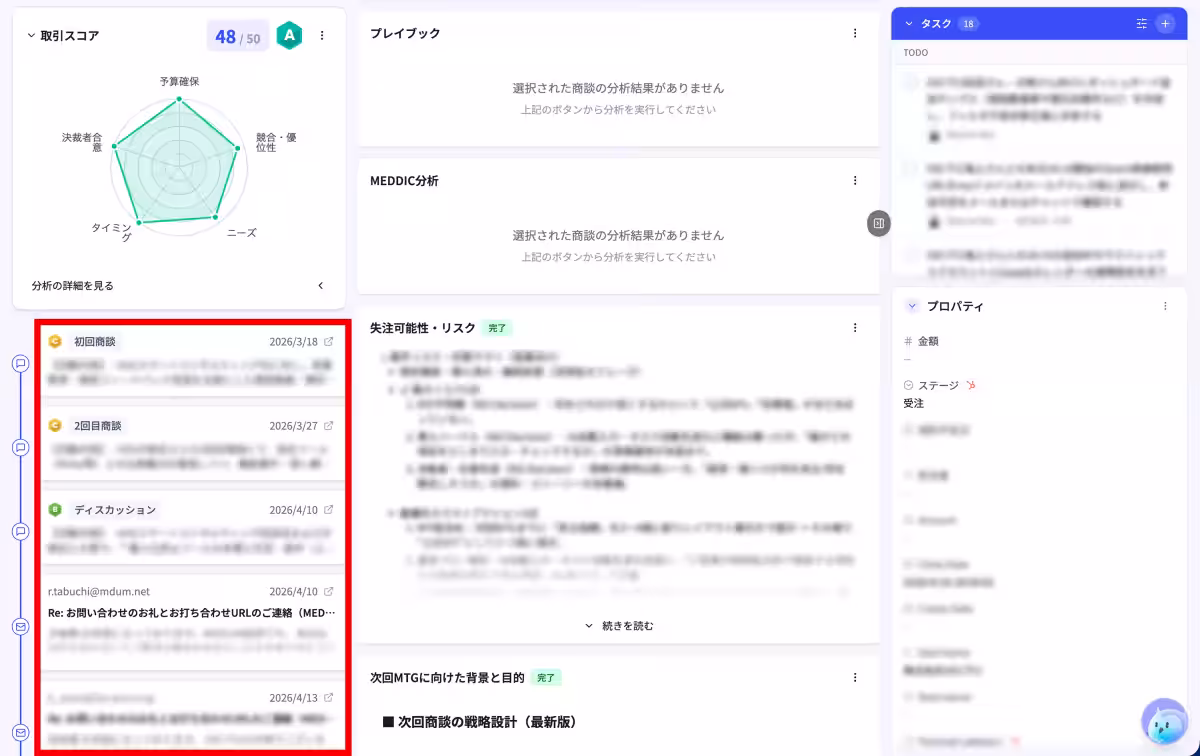Viewport: 1200px width, 756px height.
Task: Select timeline chat marker beside 2回目商談
Action: point(20,447)
